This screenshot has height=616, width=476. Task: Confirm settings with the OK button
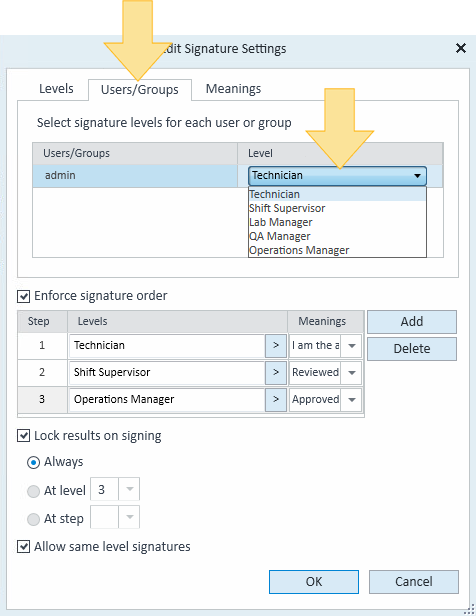coord(314,582)
